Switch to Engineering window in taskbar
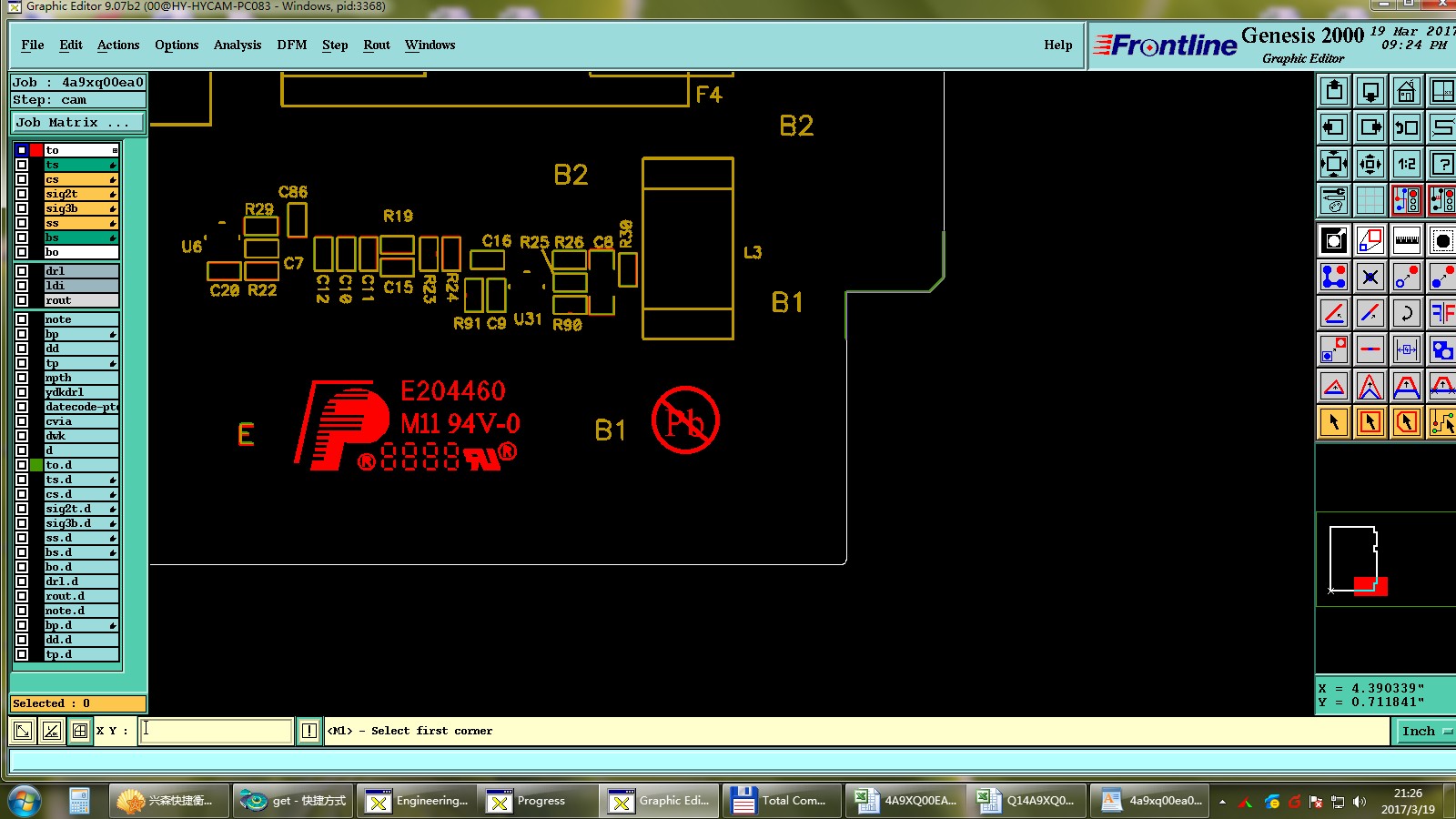The image size is (1456, 819). tap(418, 801)
